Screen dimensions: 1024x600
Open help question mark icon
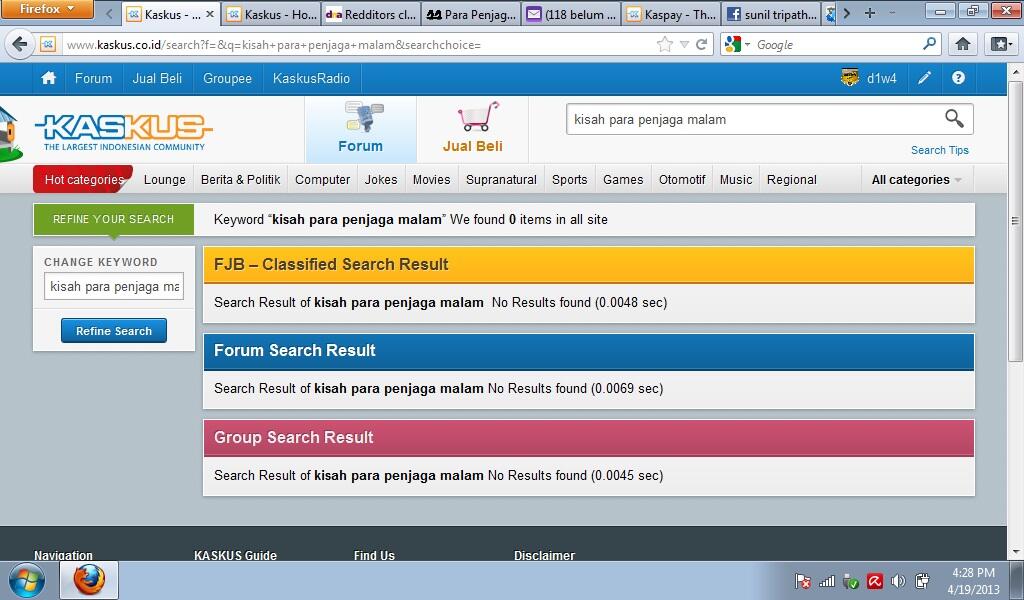[958, 78]
